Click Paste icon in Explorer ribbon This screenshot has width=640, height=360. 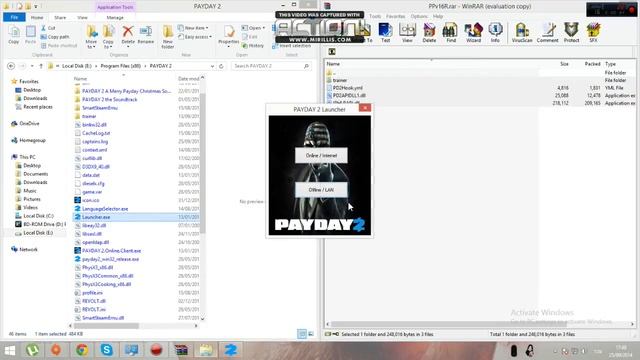[x=31, y=35]
